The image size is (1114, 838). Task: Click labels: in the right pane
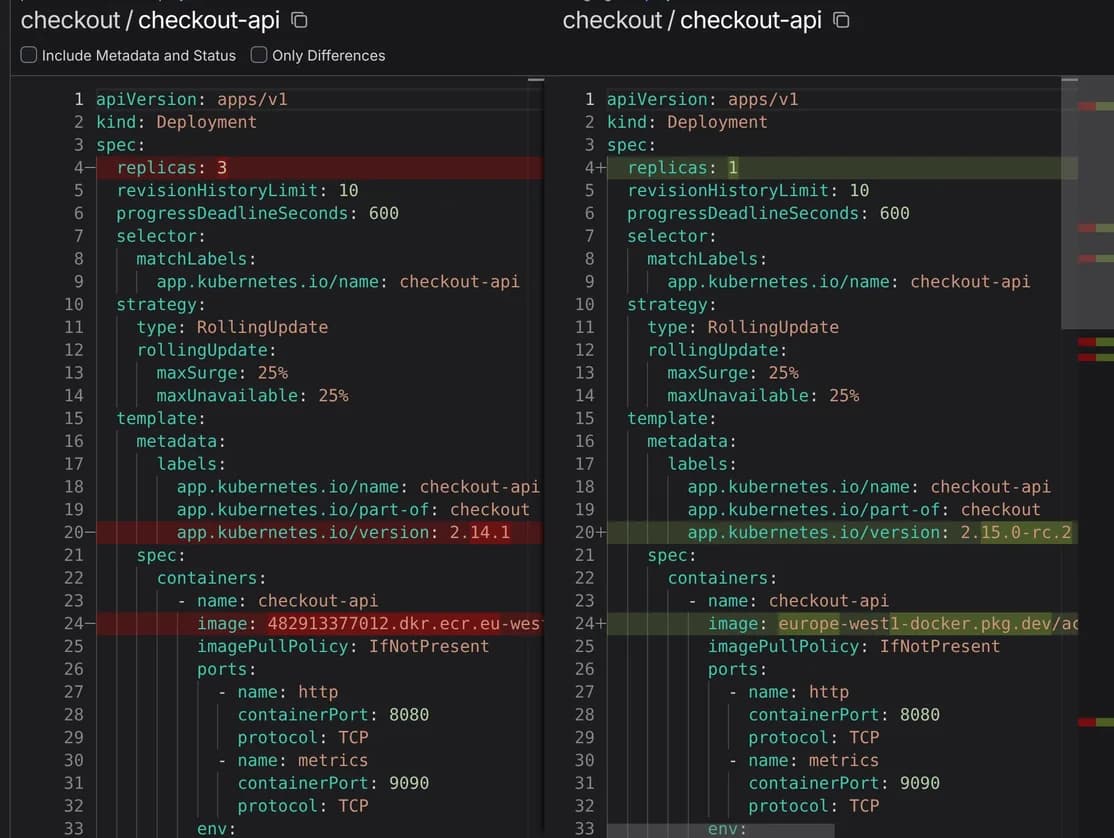click(x=701, y=464)
